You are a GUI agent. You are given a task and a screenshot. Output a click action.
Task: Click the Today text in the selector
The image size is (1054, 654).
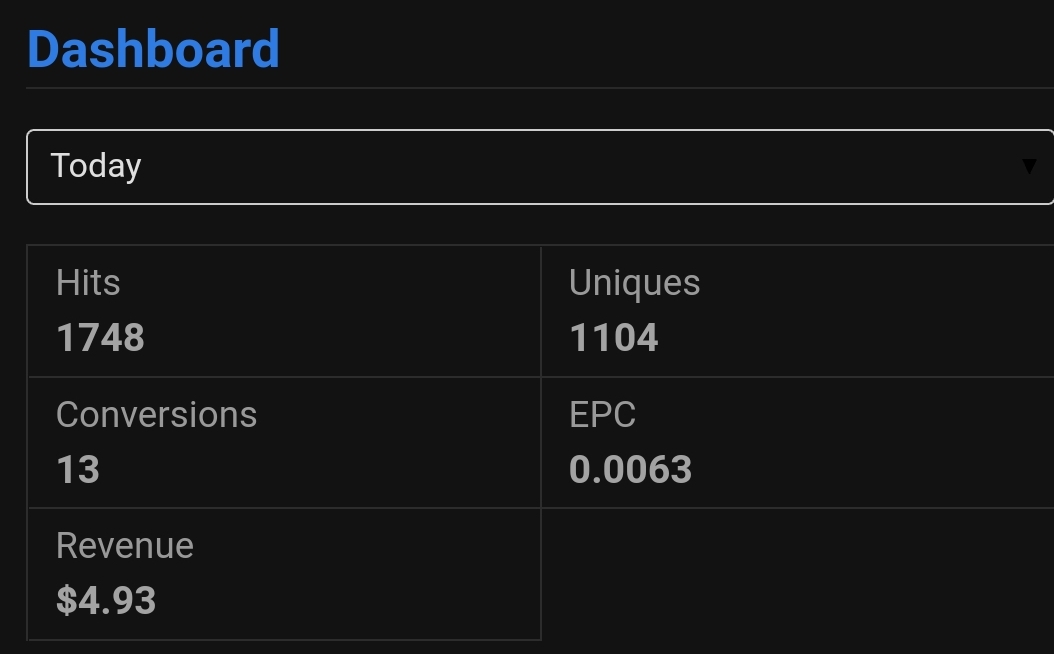tap(96, 166)
